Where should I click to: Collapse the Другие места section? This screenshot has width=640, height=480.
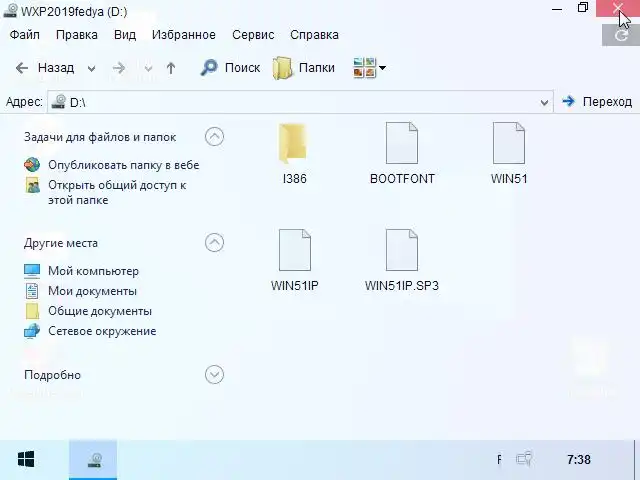coord(214,243)
